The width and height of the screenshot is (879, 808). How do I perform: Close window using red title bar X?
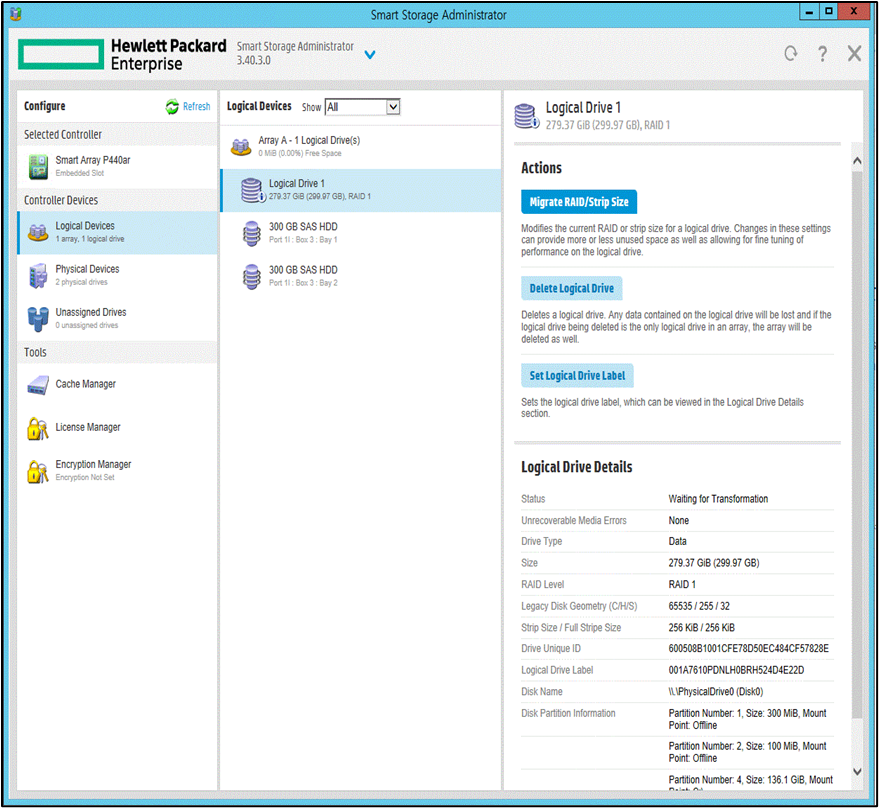(854, 11)
